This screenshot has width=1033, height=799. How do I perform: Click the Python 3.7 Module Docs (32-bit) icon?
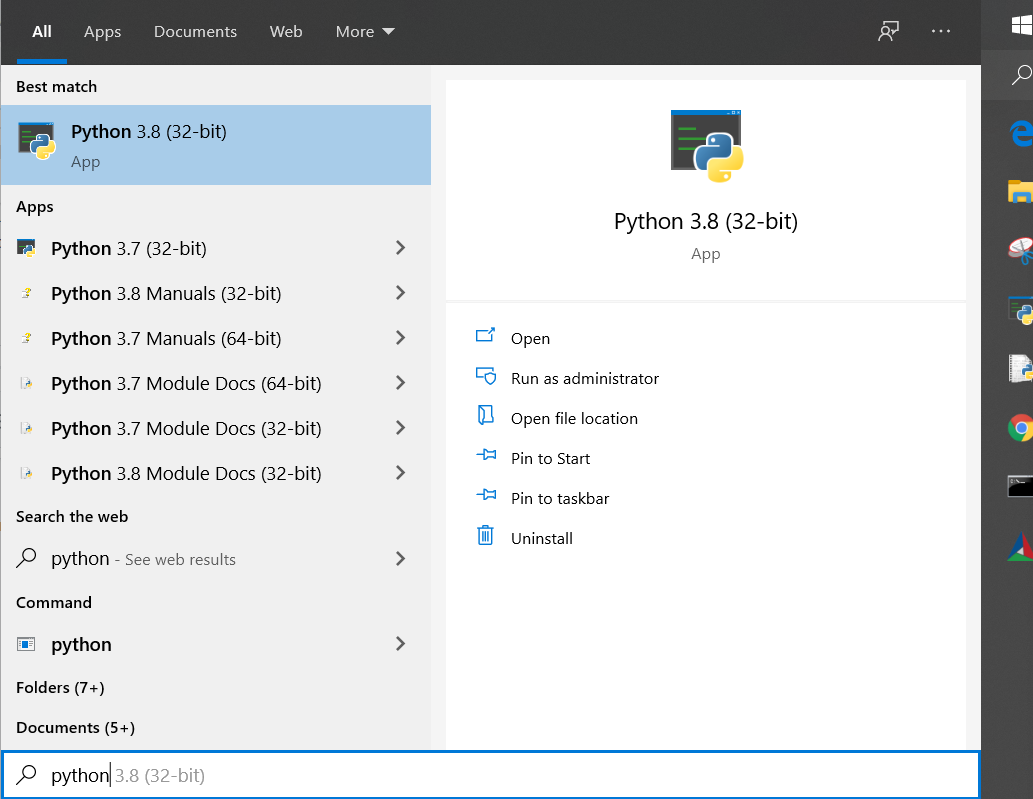click(26, 428)
